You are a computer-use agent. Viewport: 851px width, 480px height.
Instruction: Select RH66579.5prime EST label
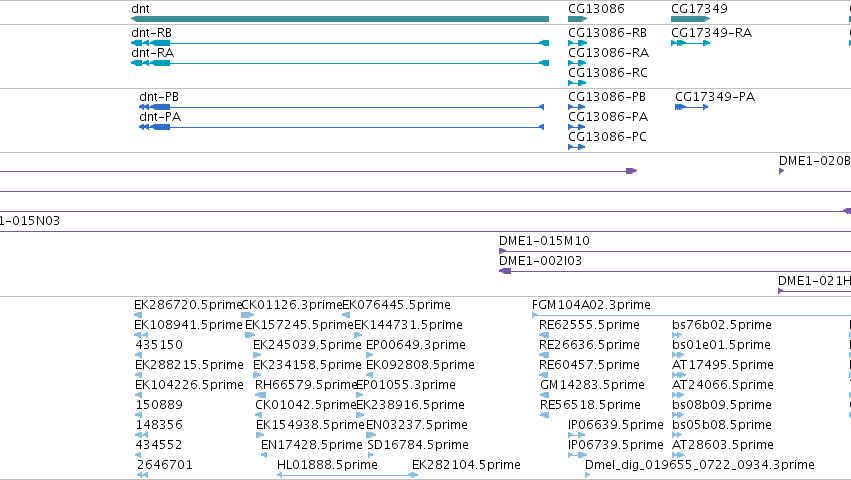coord(306,385)
